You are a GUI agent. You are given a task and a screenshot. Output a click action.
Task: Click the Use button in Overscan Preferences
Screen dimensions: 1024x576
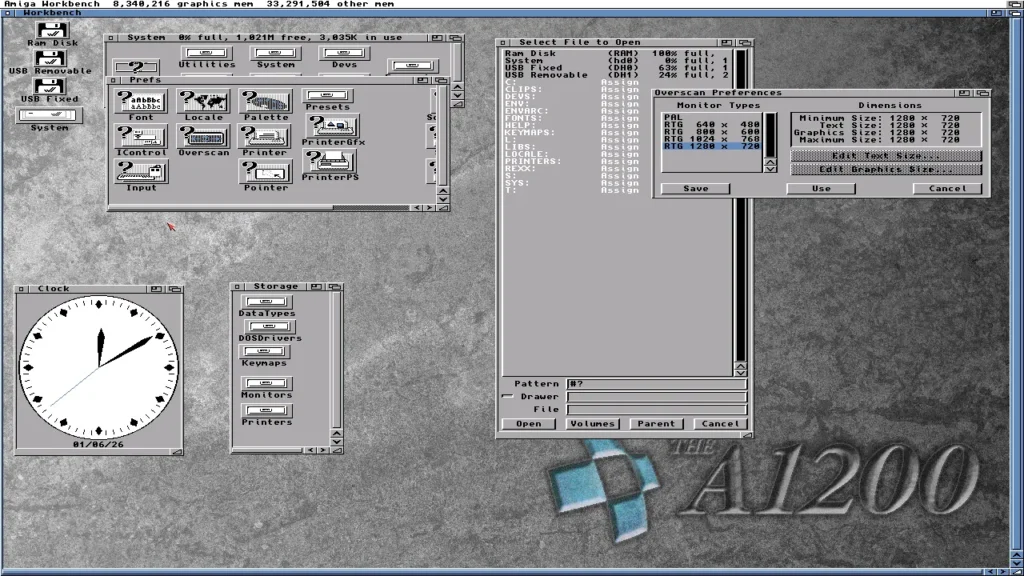(x=821, y=188)
